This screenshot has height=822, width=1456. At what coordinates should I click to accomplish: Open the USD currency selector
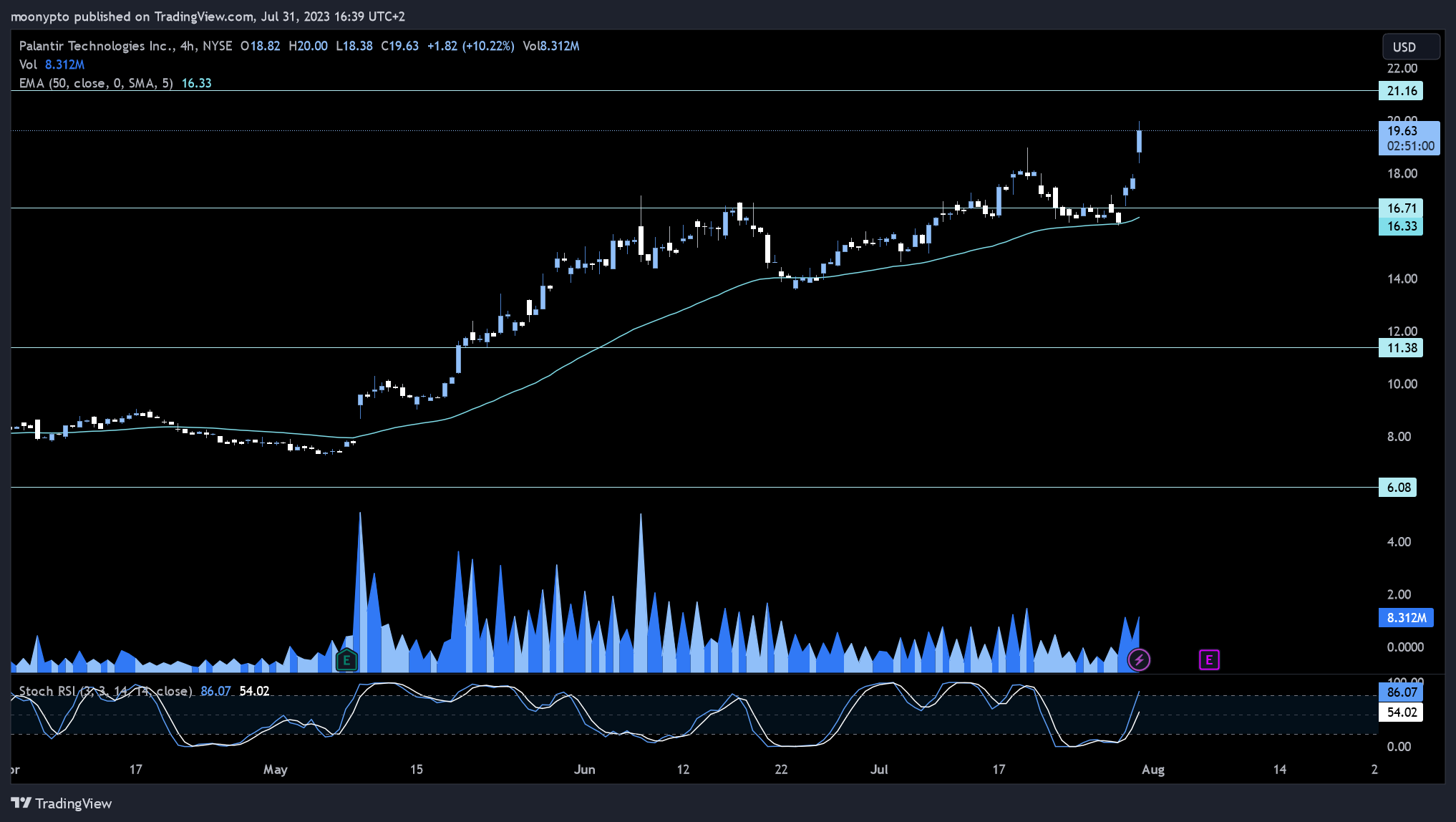click(x=1411, y=47)
